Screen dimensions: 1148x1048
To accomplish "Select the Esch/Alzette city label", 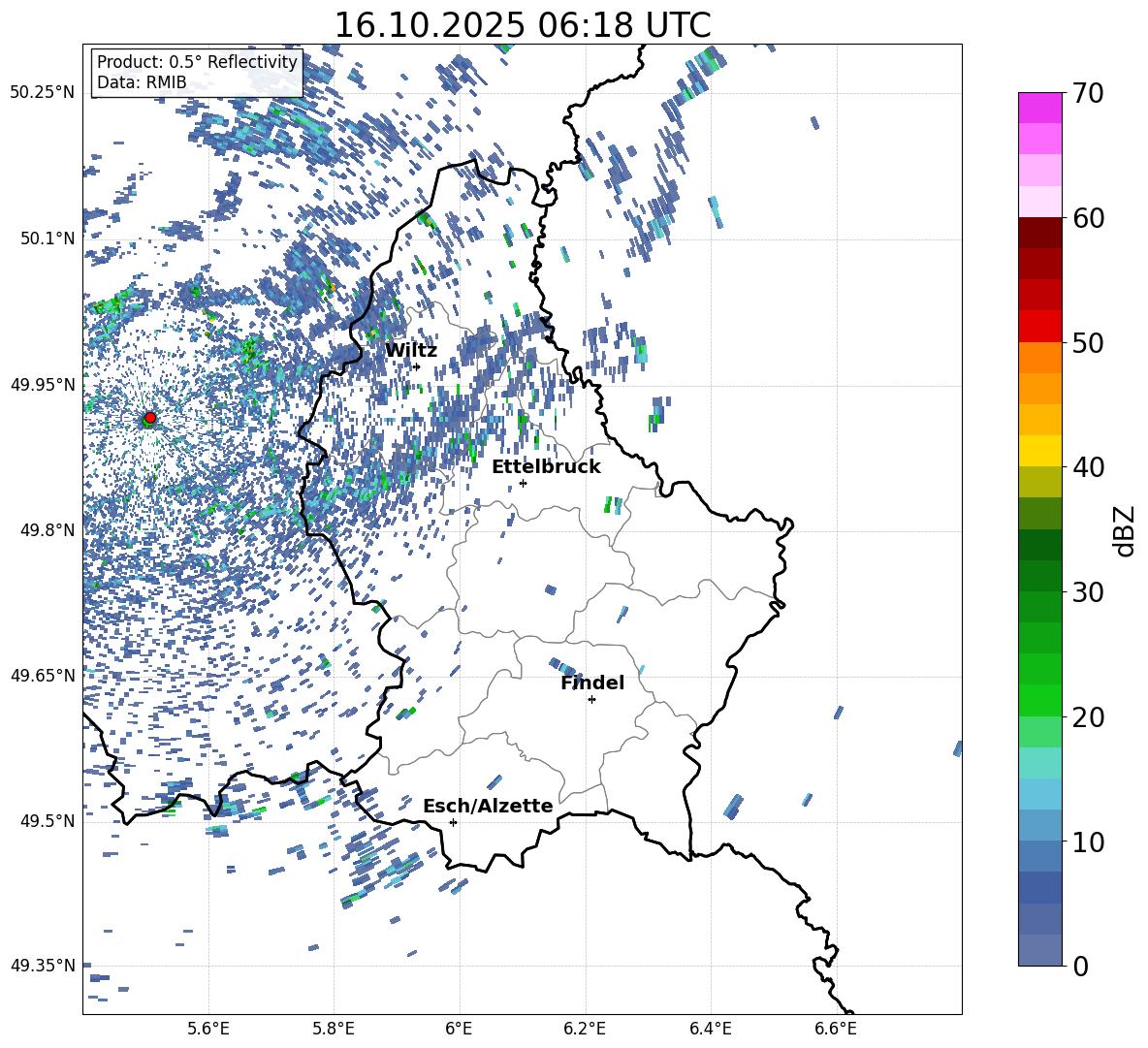I will [x=488, y=807].
